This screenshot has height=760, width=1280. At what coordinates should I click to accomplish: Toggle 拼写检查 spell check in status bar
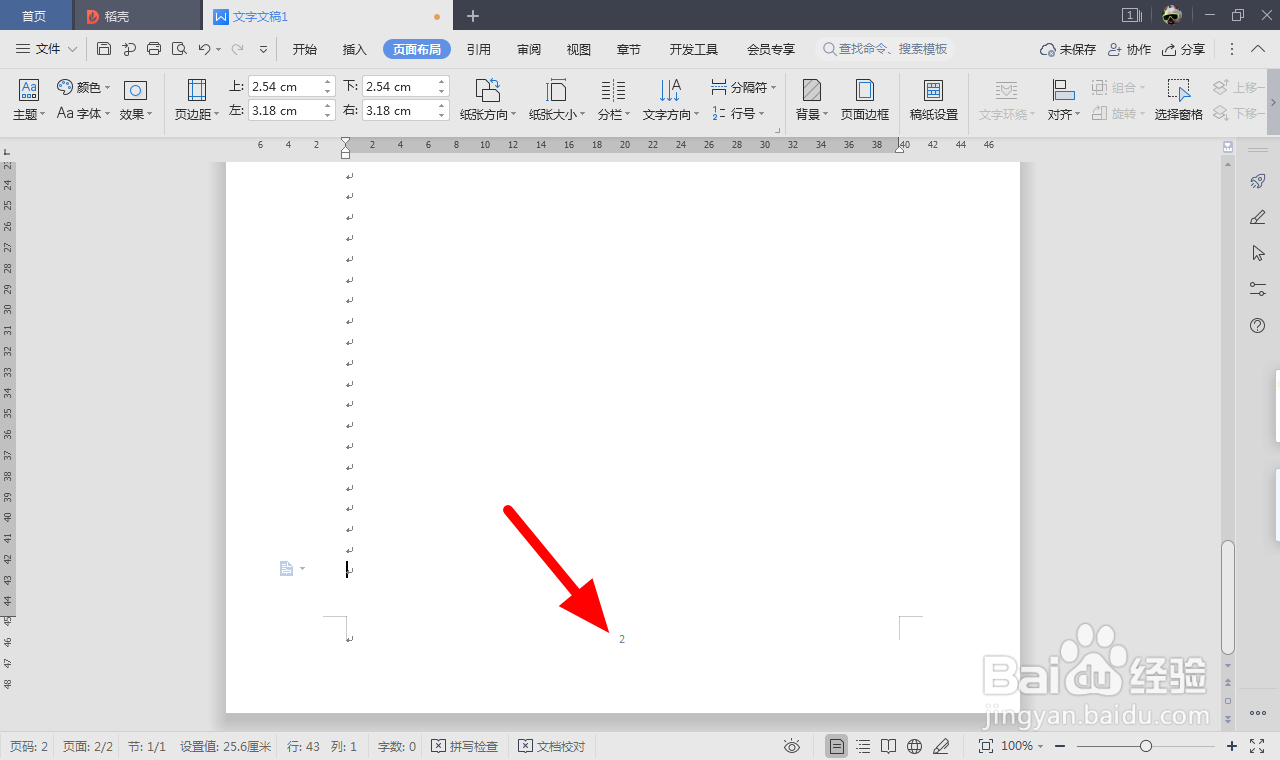(465, 746)
